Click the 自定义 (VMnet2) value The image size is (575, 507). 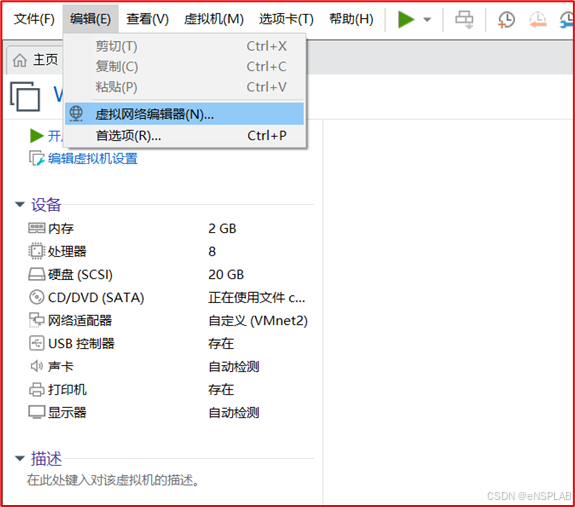[x=258, y=320]
